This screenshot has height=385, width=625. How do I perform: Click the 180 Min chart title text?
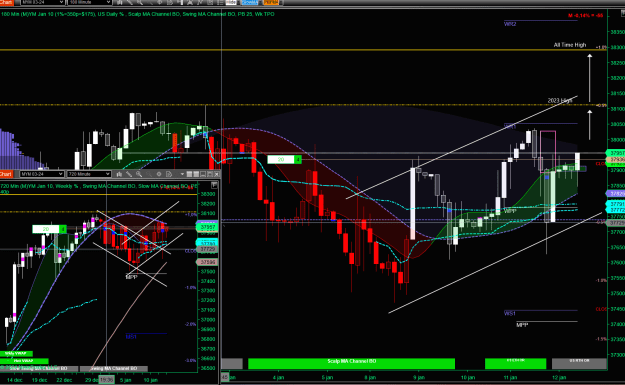coord(138,14)
